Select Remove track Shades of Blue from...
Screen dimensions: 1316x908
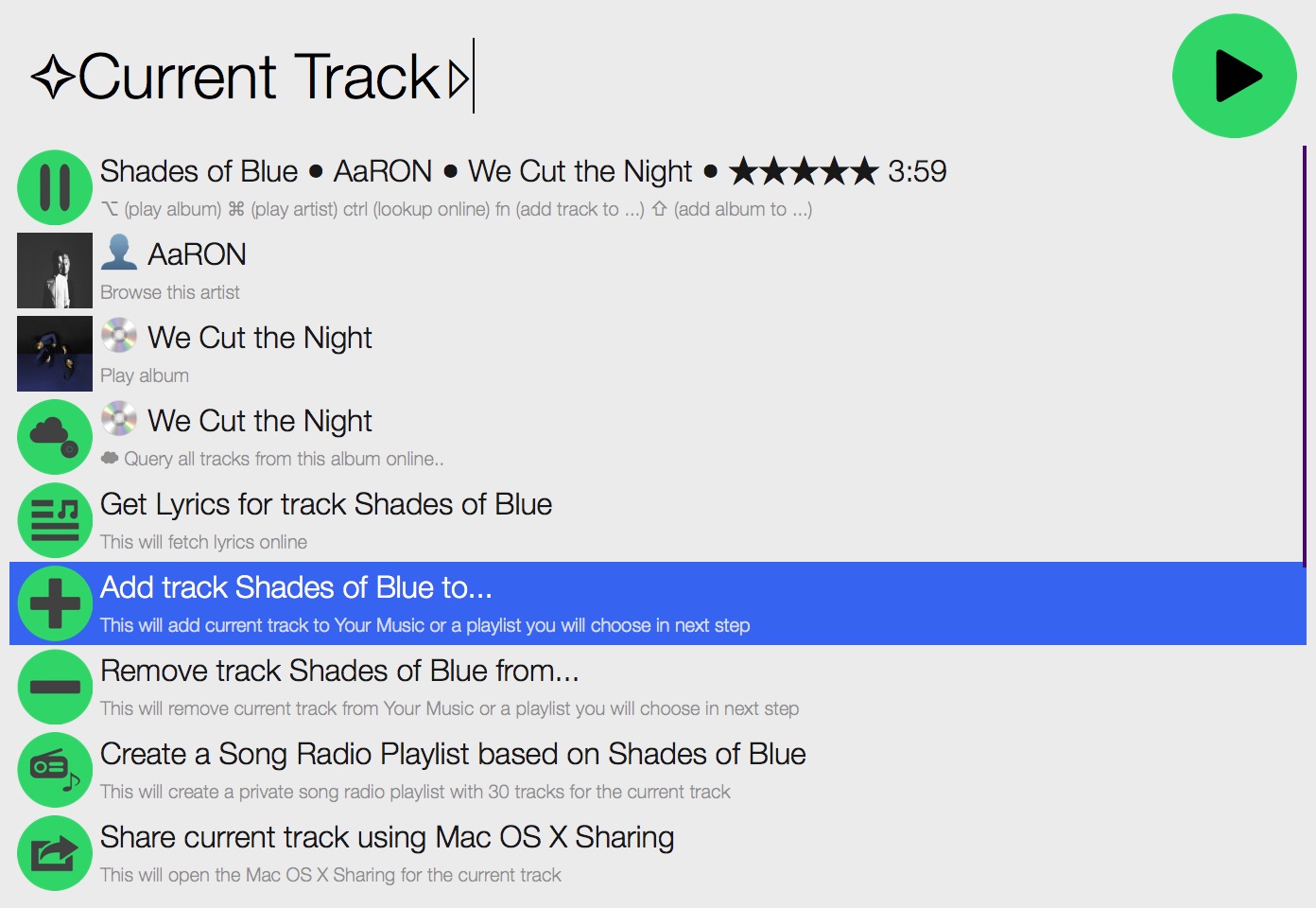tap(658, 687)
